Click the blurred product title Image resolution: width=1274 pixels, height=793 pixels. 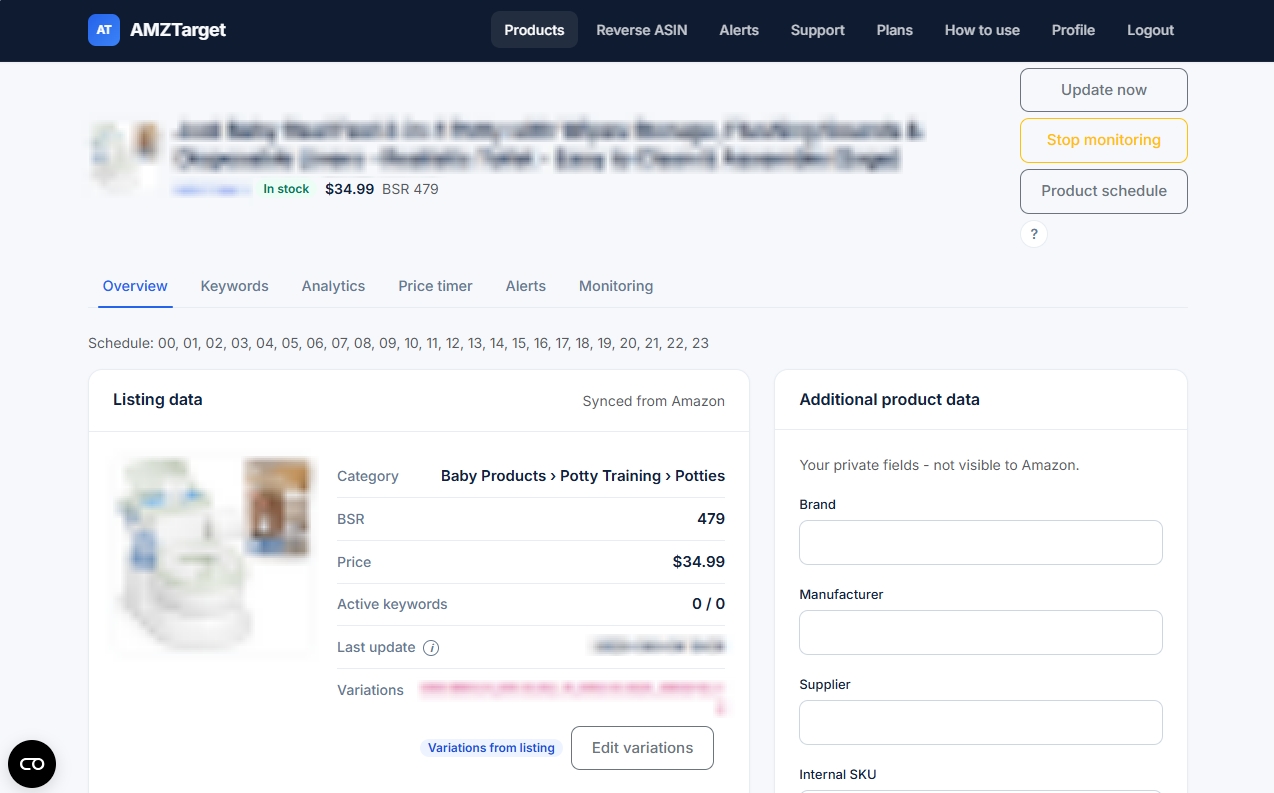click(548, 144)
